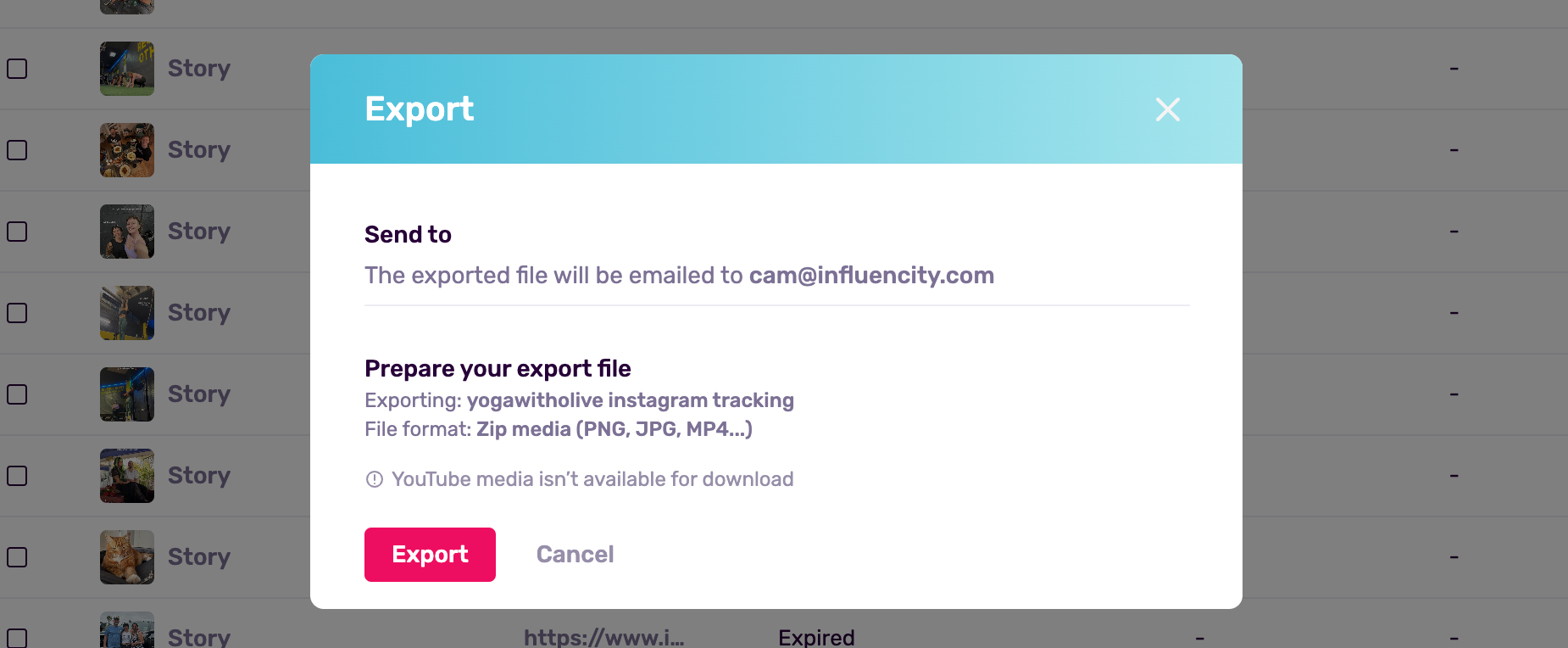Click the cam@influencity.com email address
This screenshot has height=648, width=1568.
tap(871, 276)
